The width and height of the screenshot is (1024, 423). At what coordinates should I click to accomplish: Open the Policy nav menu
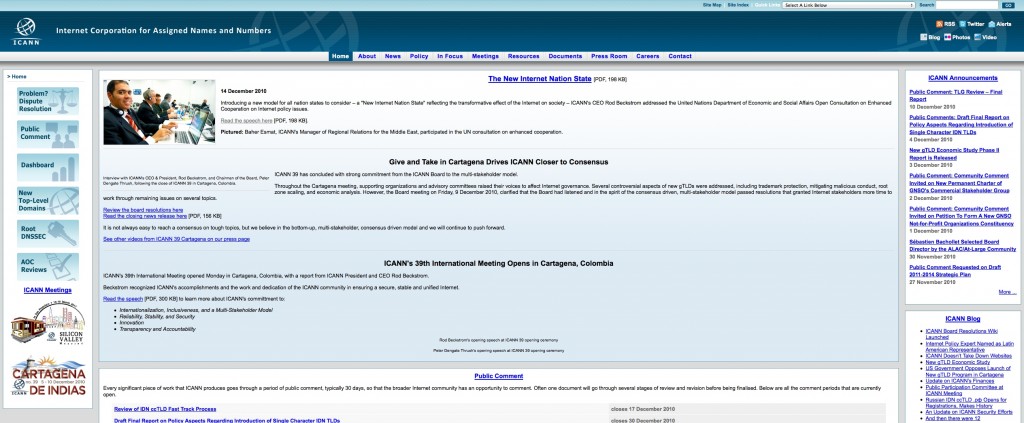[419, 56]
